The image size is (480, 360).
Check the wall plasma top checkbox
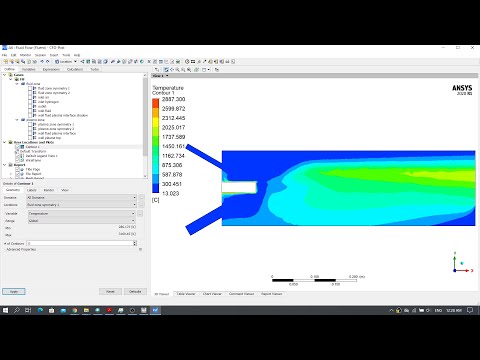(30, 138)
